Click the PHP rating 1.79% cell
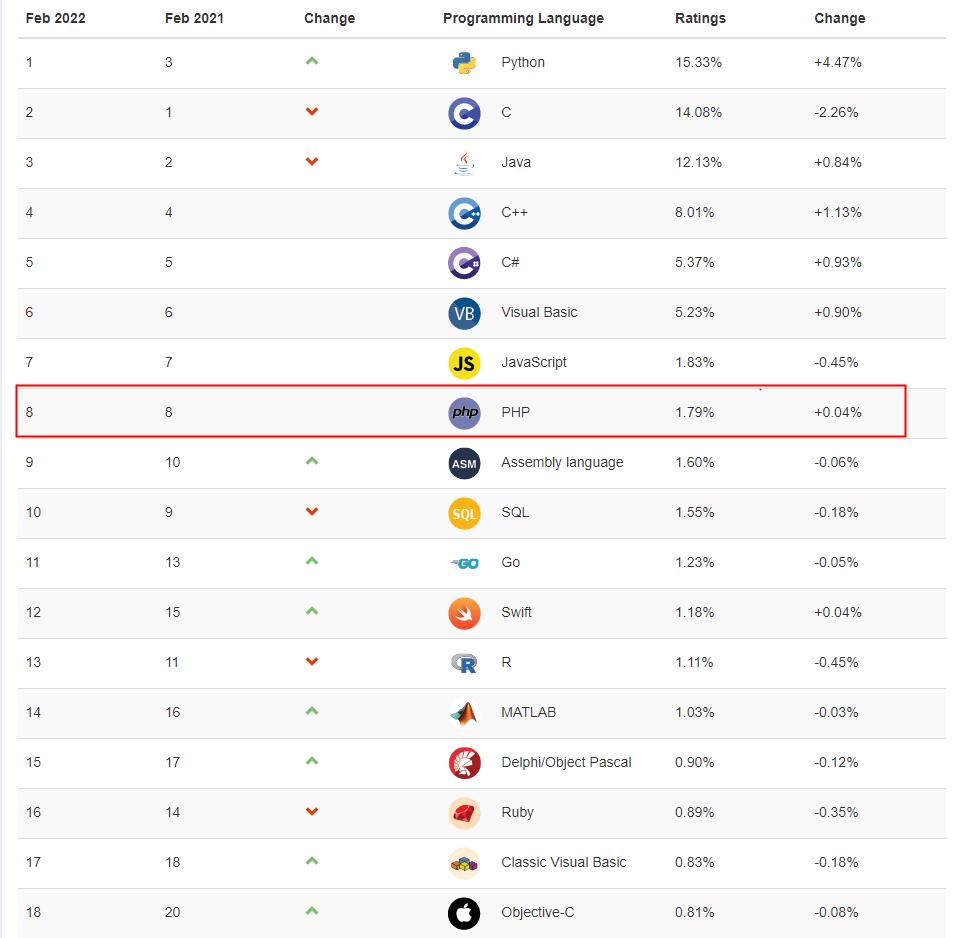 pos(694,412)
